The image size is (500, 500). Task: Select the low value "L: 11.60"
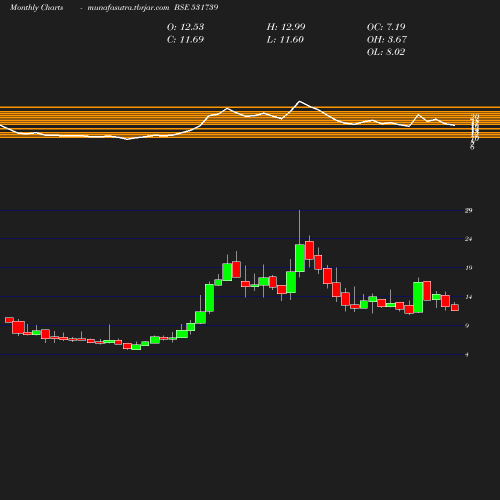click(x=285, y=40)
